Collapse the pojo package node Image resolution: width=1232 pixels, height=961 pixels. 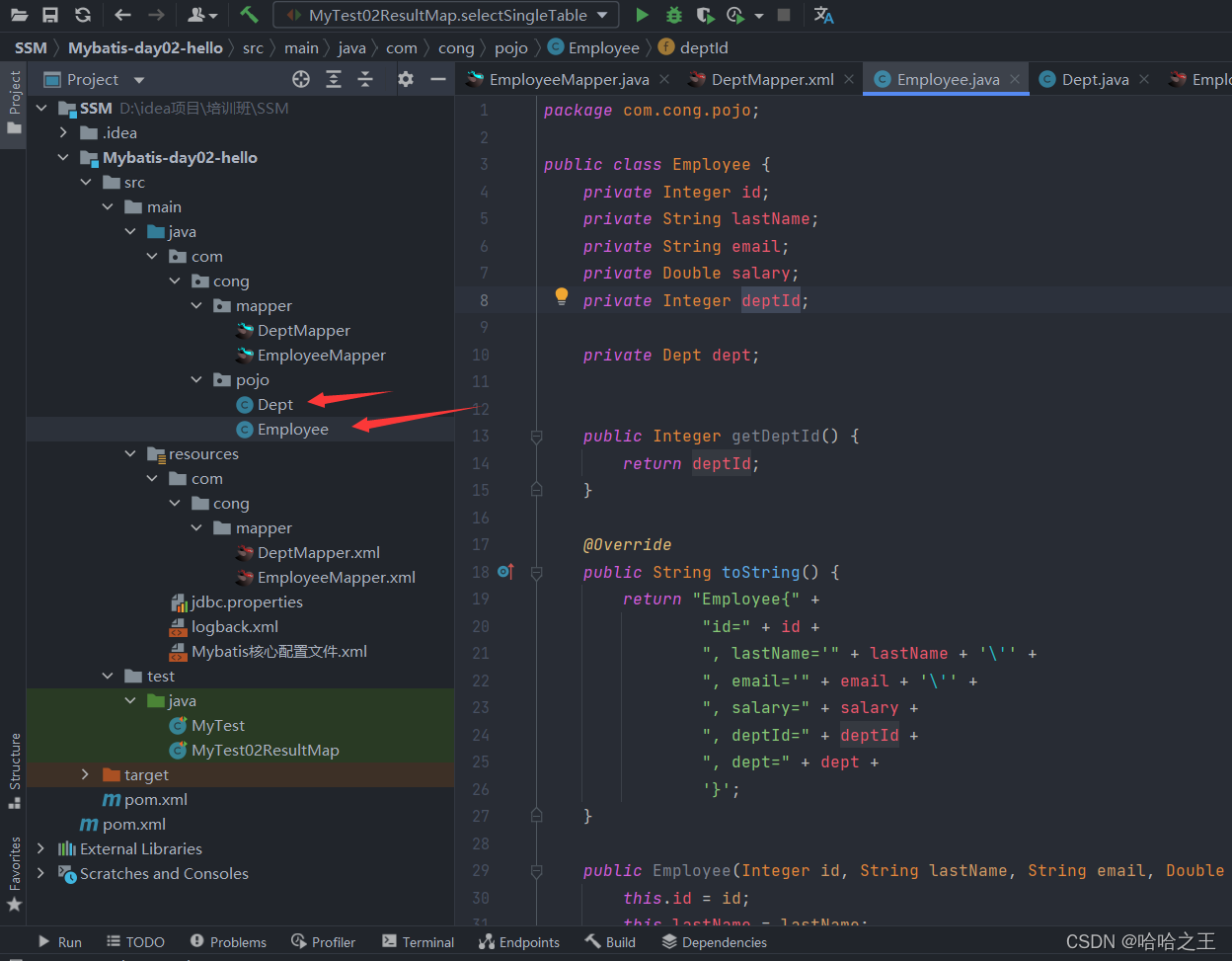click(x=196, y=379)
